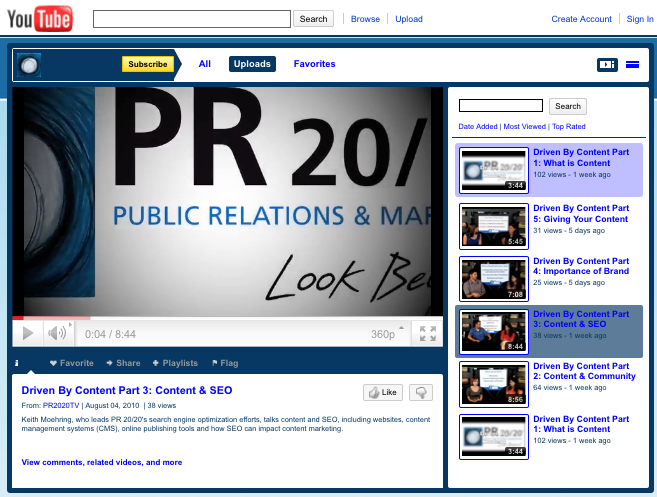
Task: Open the Share options
Action: click(x=124, y=363)
